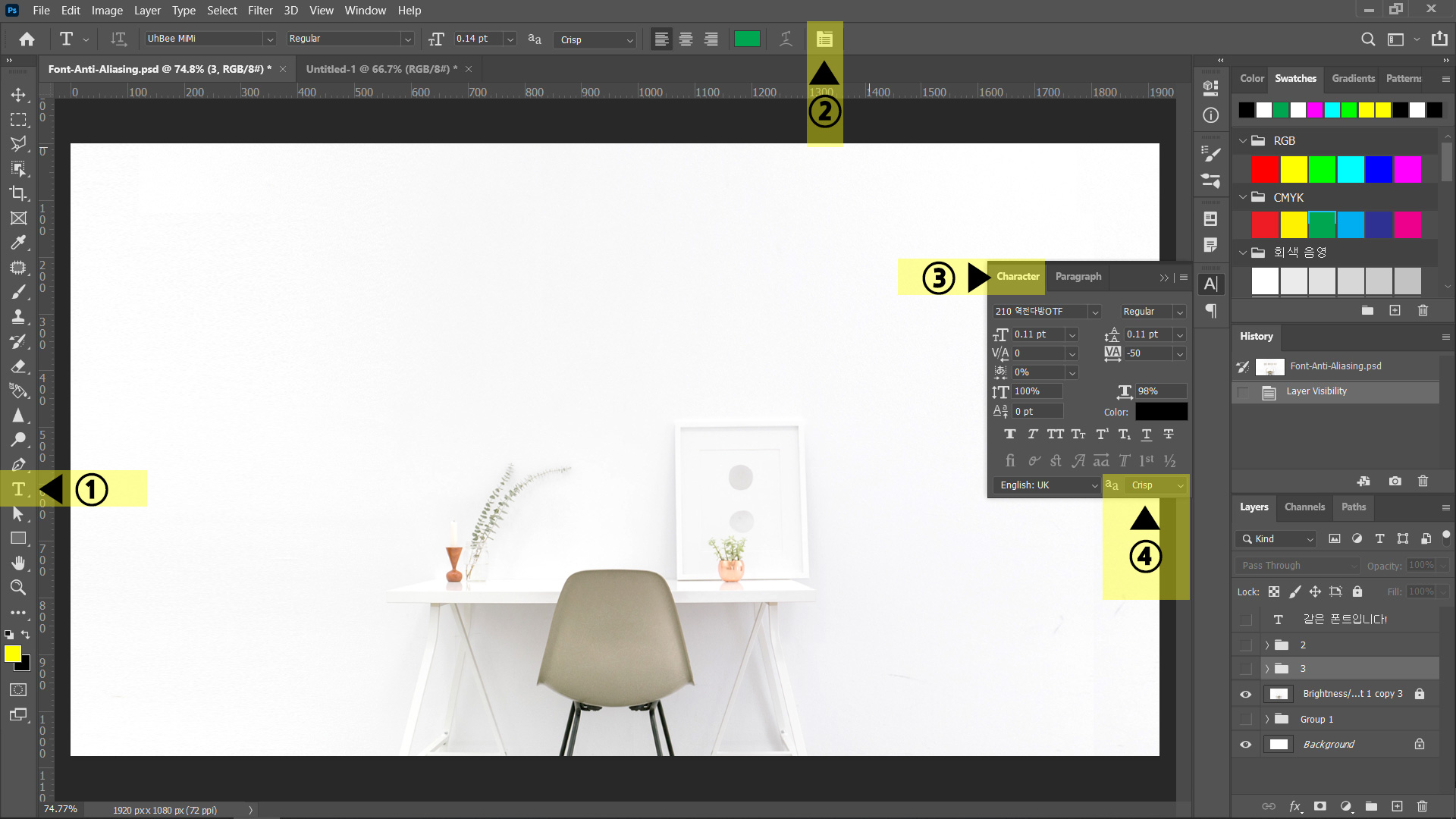Viewport: 1456px width, 819px height.
Task: Select the Zoom tool
Action: [18, 588]
